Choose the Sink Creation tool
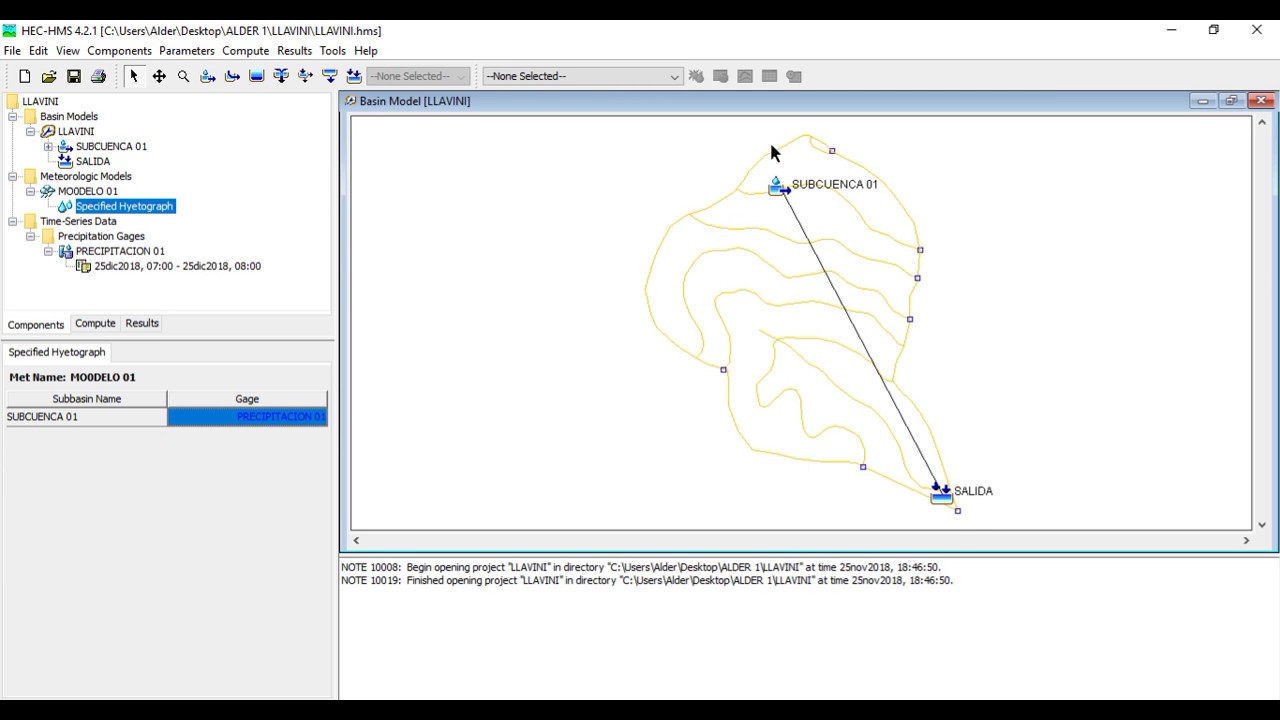This screenshot has height=720, width=1280. [x=354, y=76]
